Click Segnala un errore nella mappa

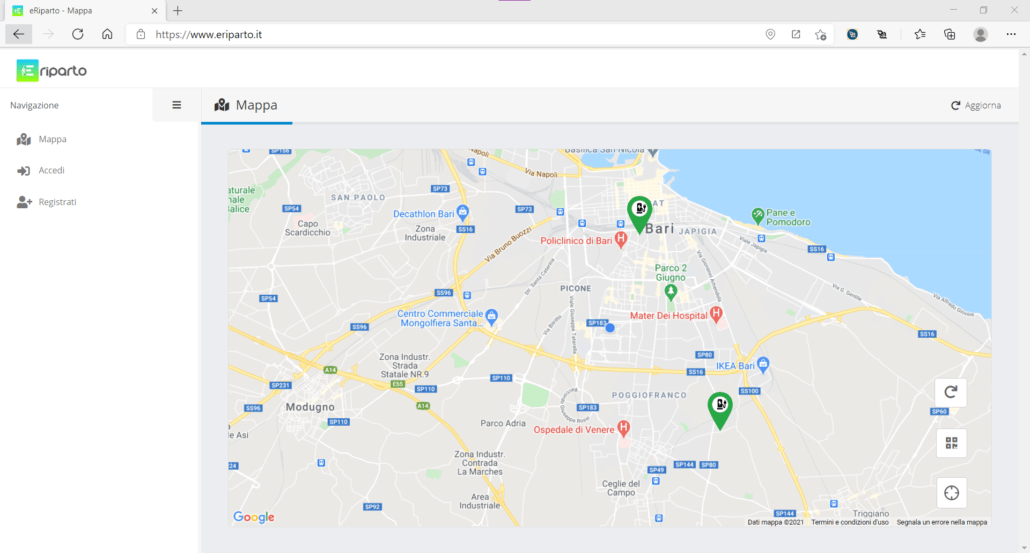tap(941, 522)
